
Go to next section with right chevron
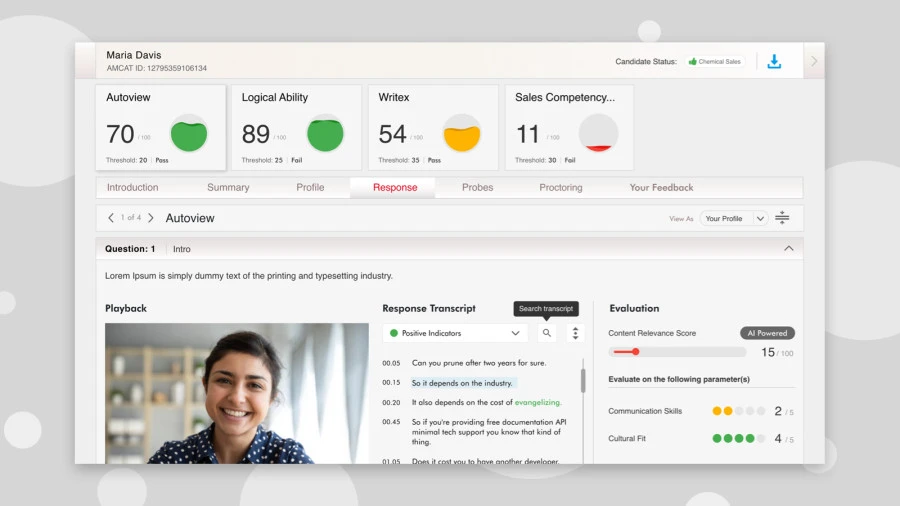(151, 218)
